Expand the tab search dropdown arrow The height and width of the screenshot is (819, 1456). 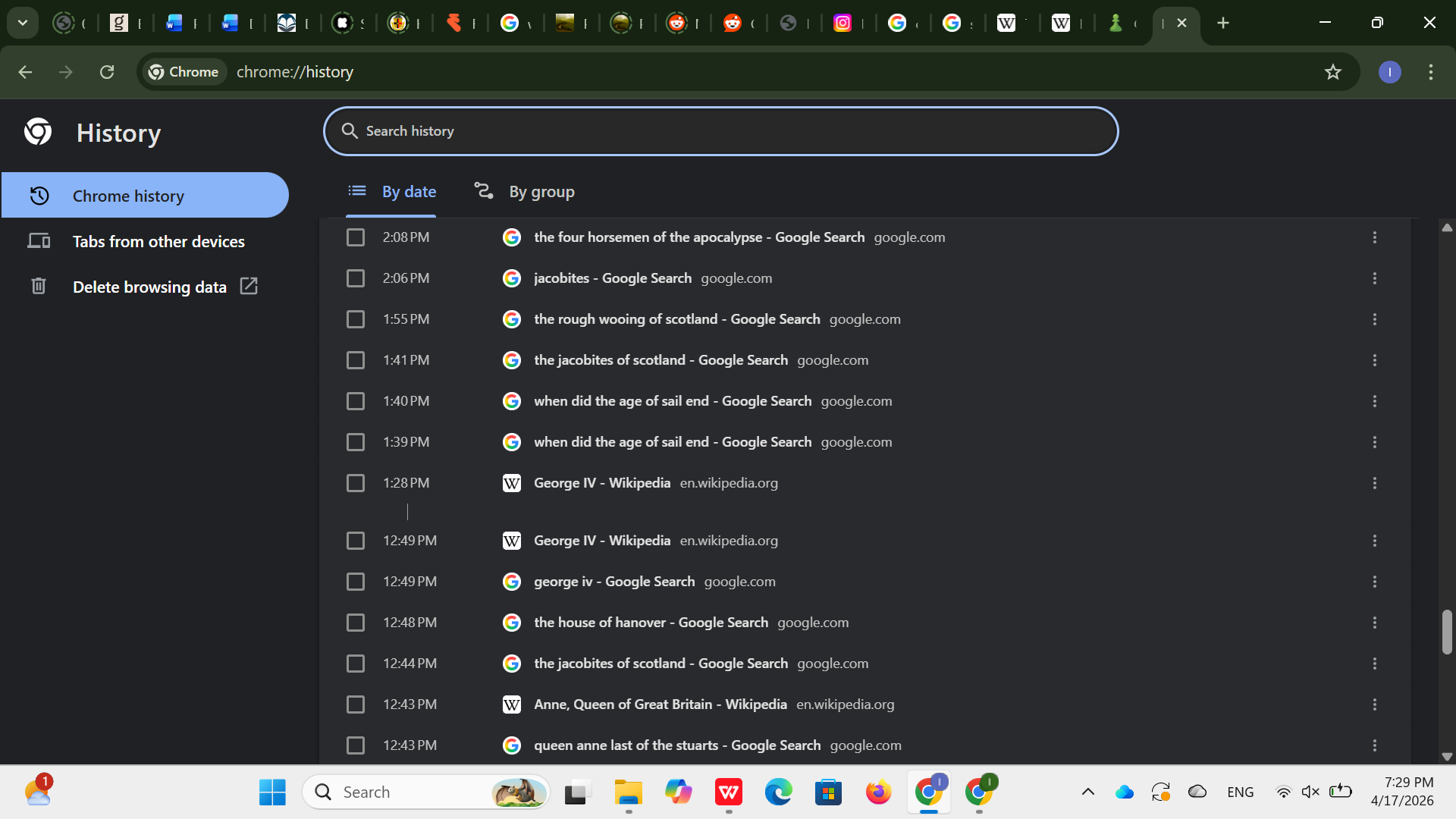pyautogui.click(x=23, y=23)
